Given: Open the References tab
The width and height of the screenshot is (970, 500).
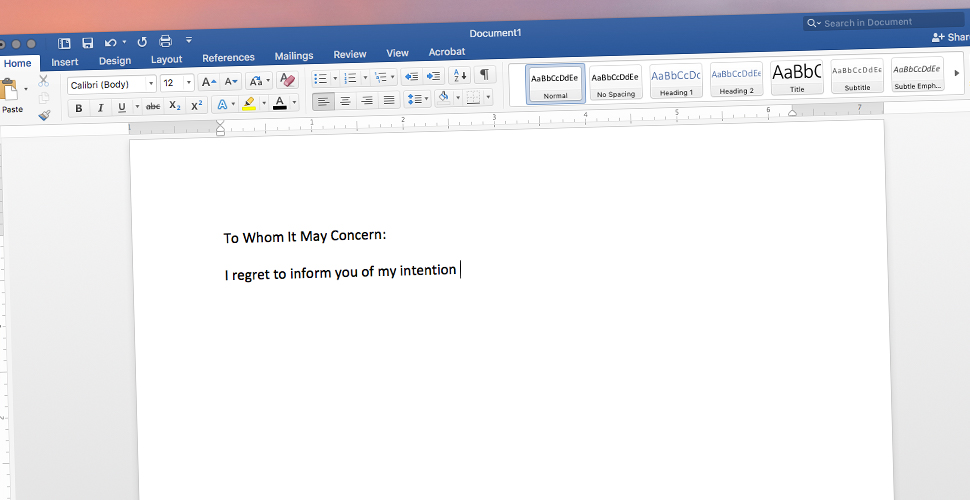Looking at the screenshot, I should tap(228, 58).
